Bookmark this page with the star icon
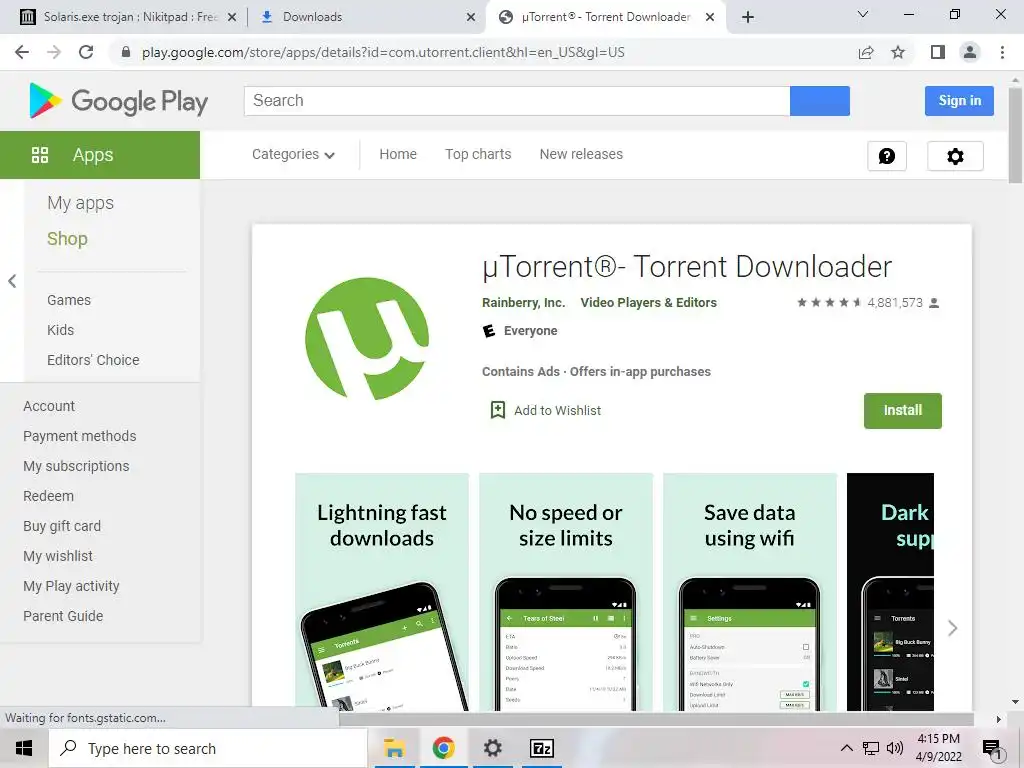This screenshot has height=768, width=1024. click(x=898, y=52)
